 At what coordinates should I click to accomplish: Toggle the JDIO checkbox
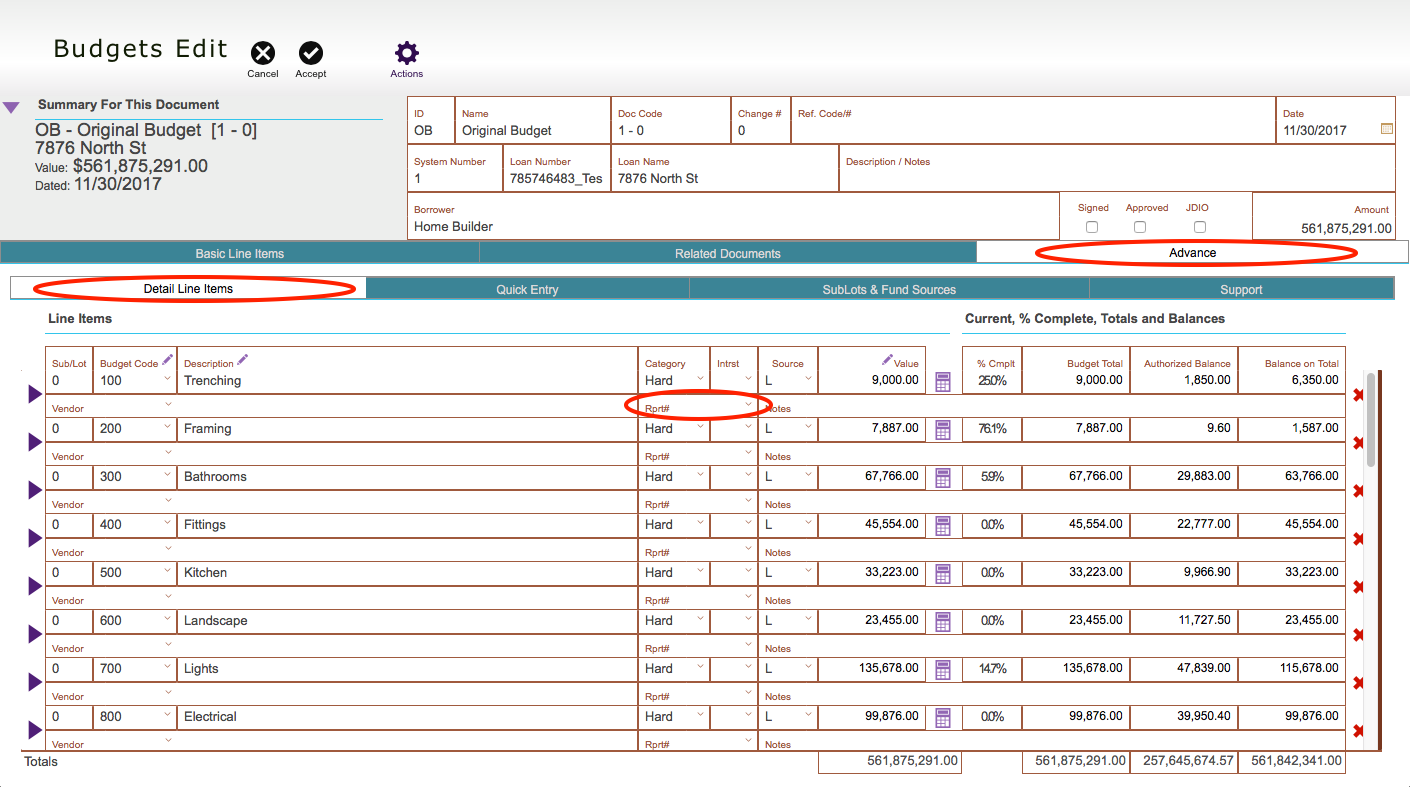(1199, 227)
